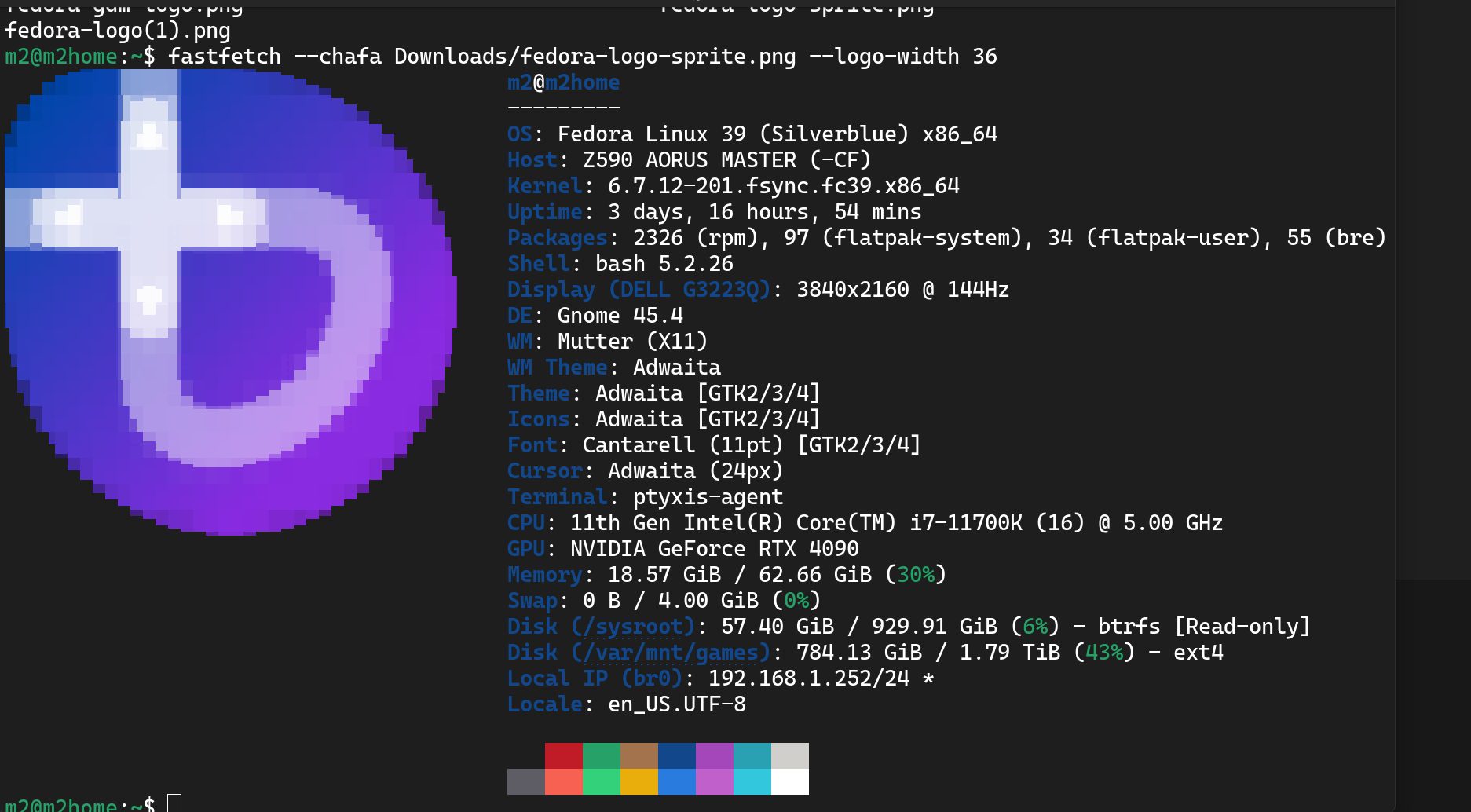The image size is (1471, 812).
Task: Select the coral red swatch in the bottom palette row
Action: [564, 781]
